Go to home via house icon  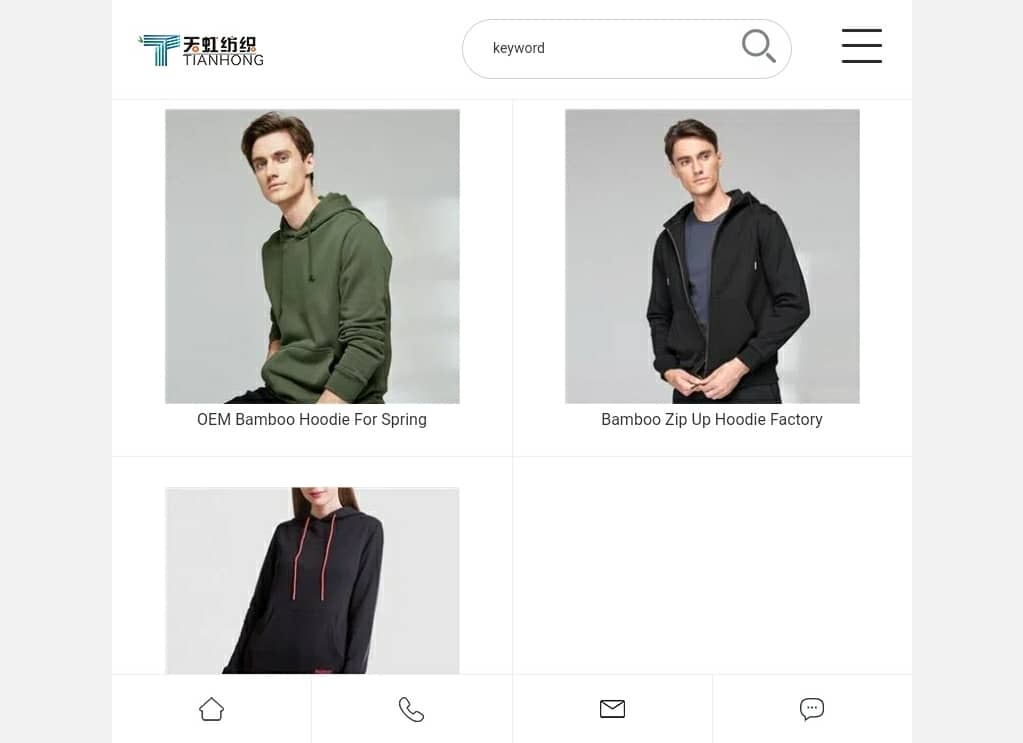pos(211,709)
